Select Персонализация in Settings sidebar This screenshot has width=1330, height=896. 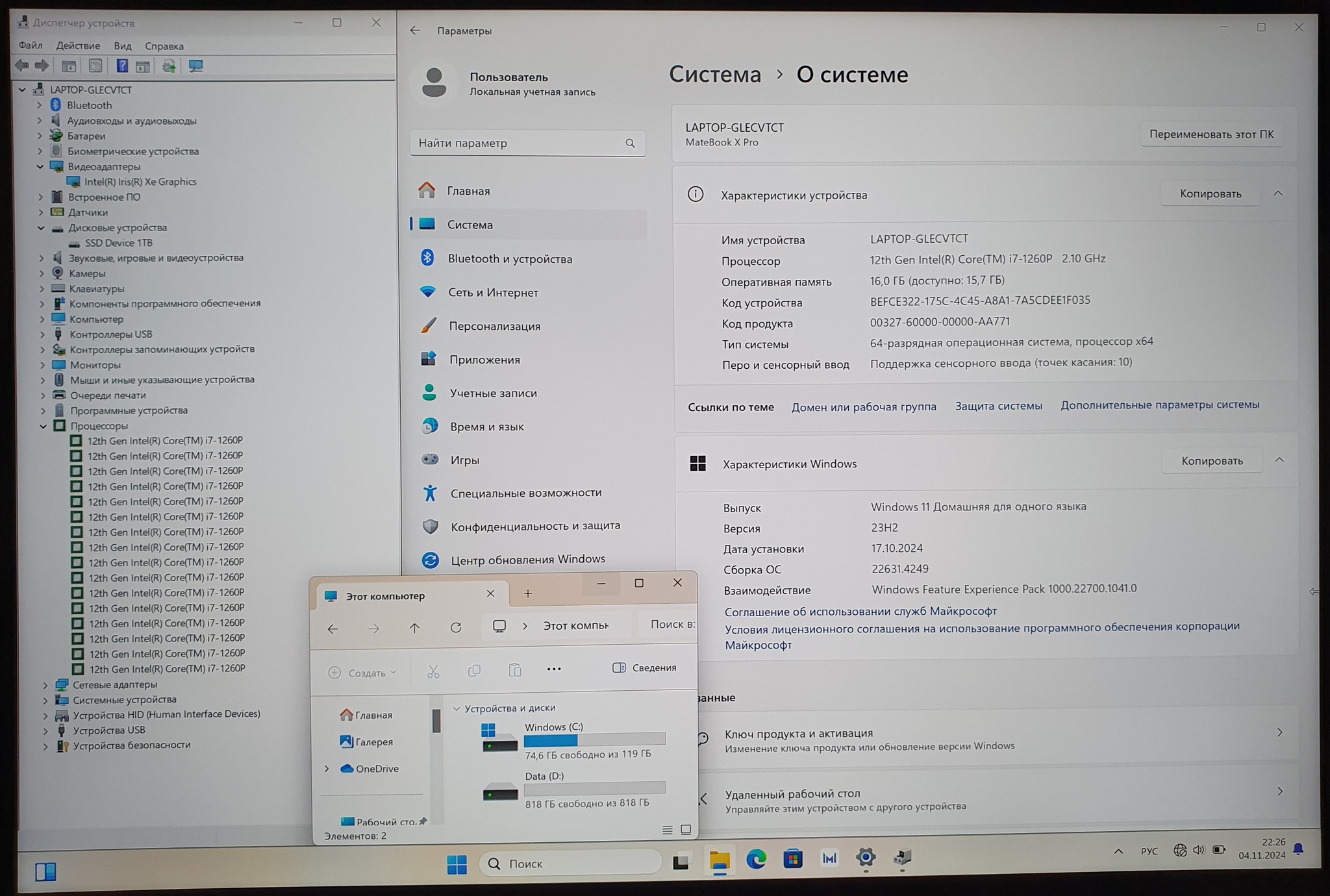click(x=494, y=326)
